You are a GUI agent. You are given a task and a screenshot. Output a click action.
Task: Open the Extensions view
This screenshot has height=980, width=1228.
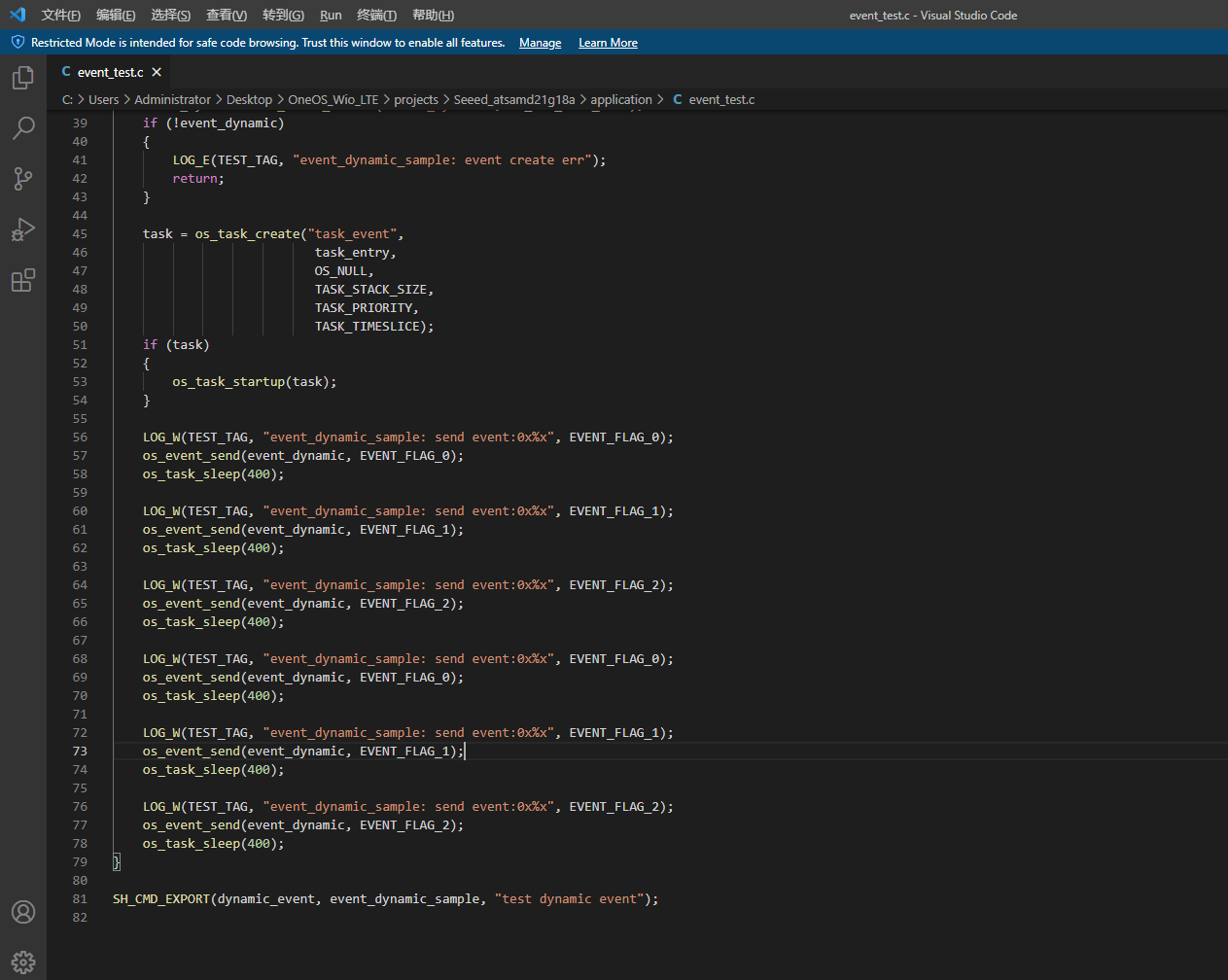pos(23,280)
